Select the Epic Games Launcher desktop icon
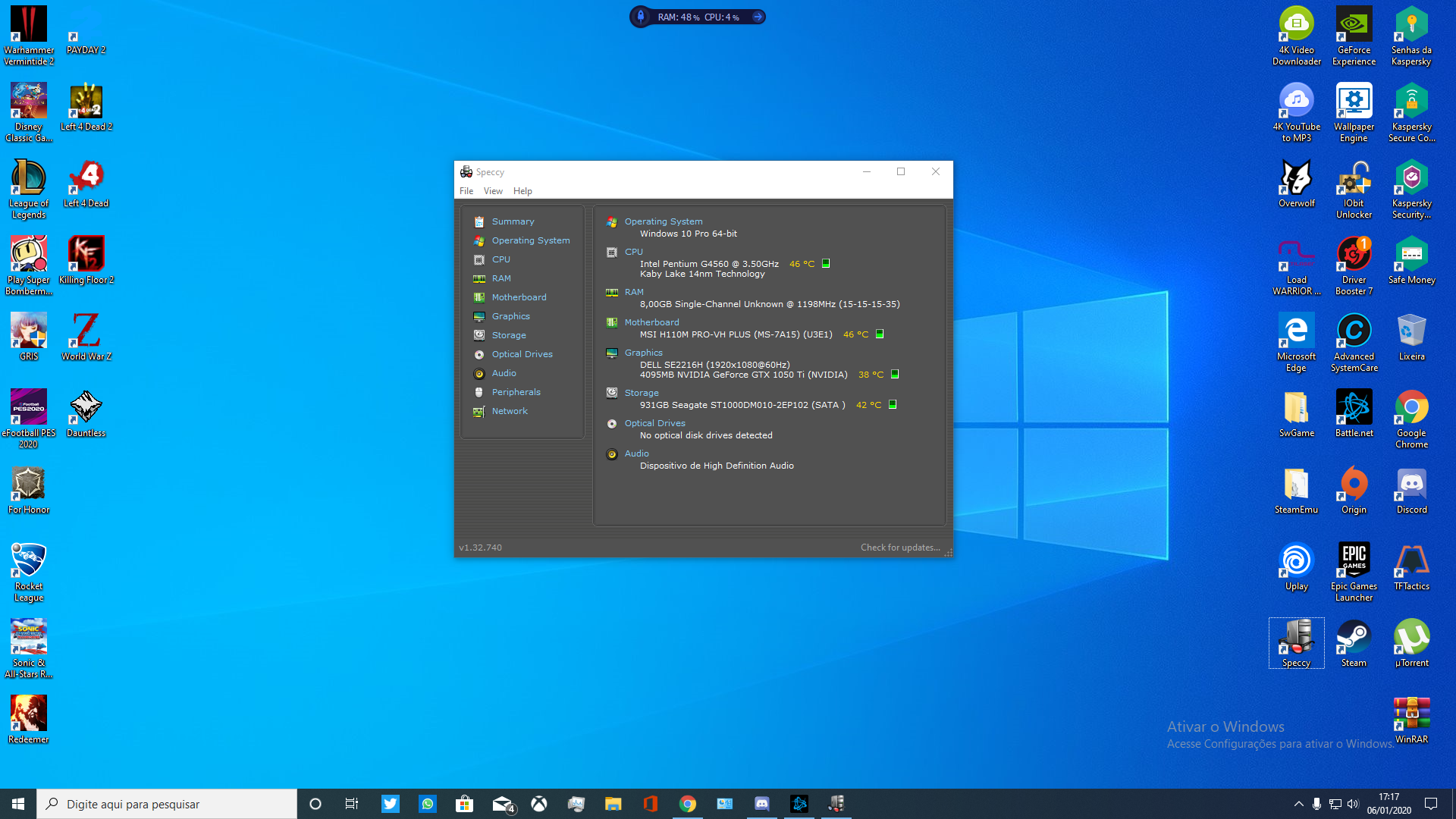 coord(1354,572)
